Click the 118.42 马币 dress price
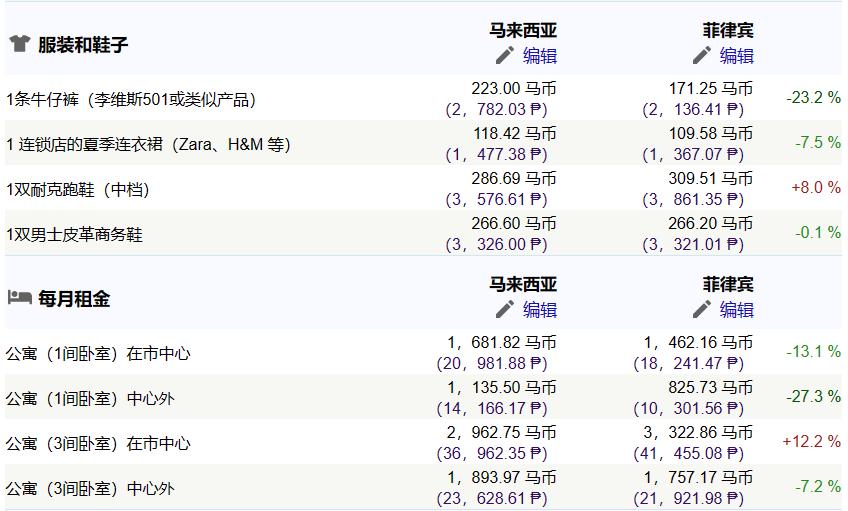Viewport: 848px width, 511px height. tap(515, 133)
